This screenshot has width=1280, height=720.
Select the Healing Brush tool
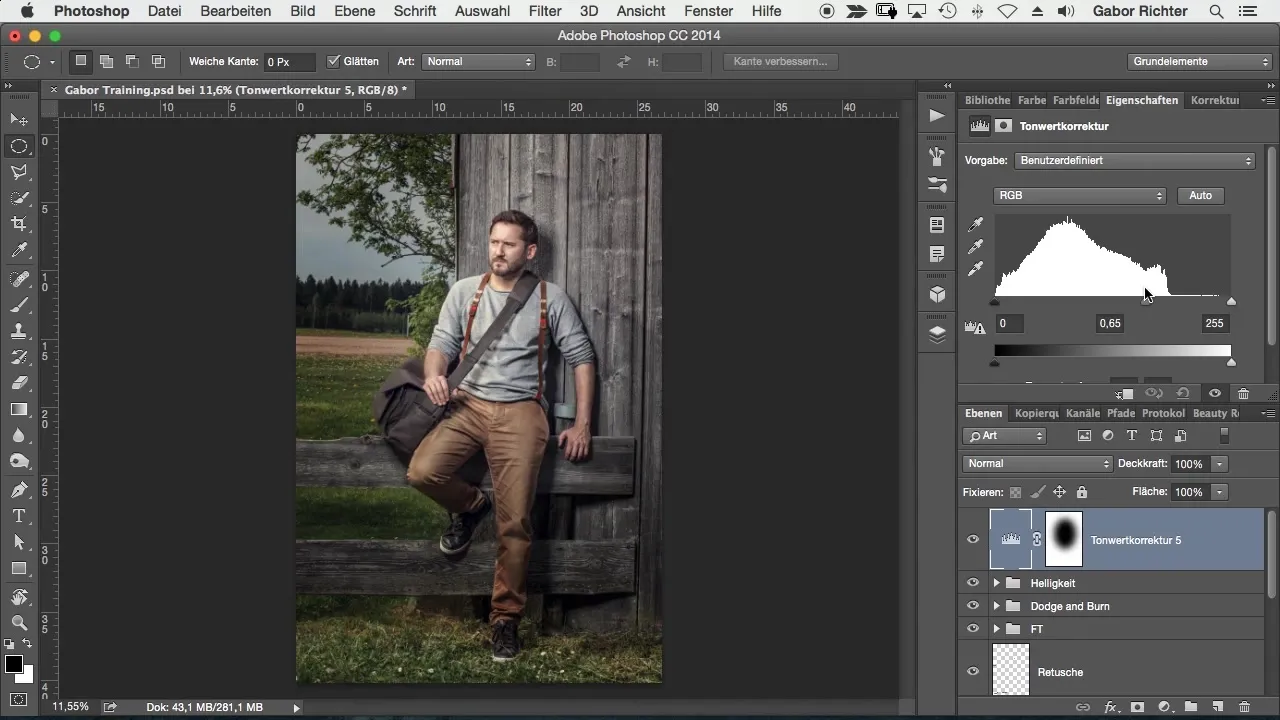coord(19,279)
